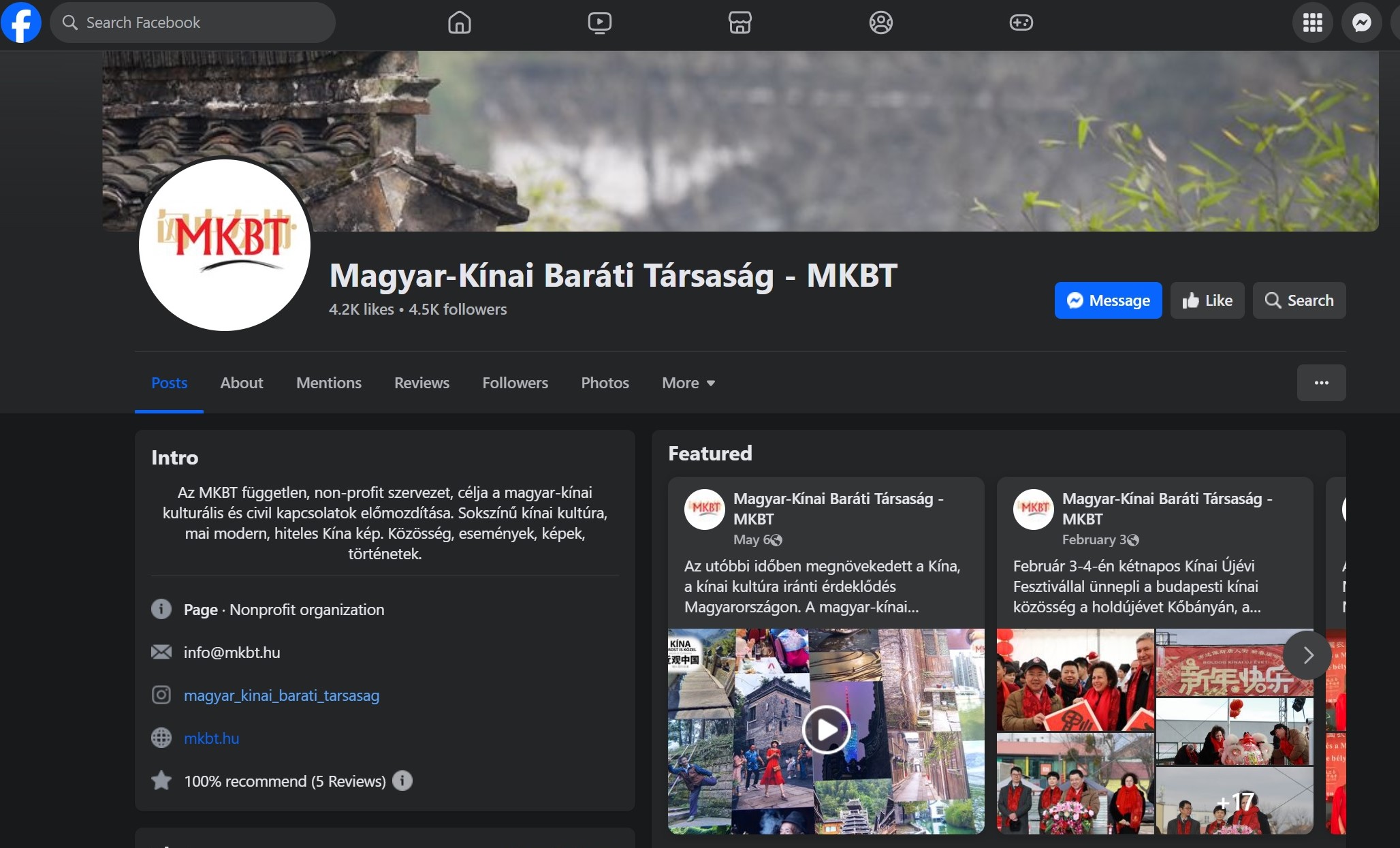The image size is (1400, 848).
Task: Click the 4.2K likes count
Action: [x=361, y=309]
